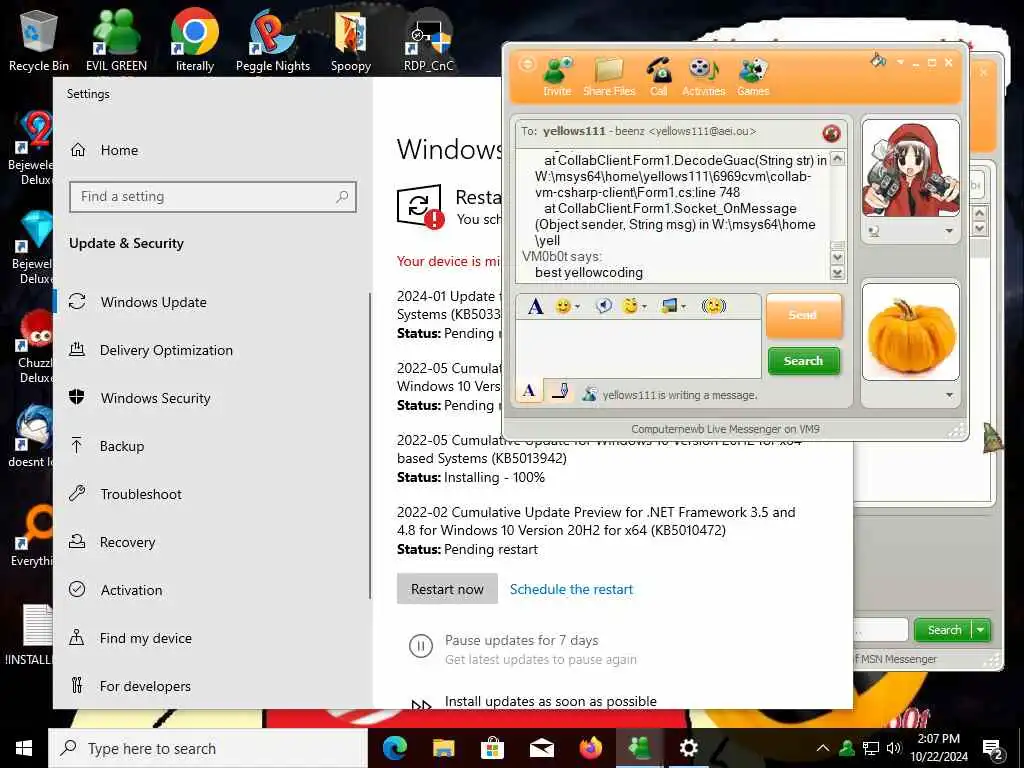The image size is (1024, 768).
Task: Open the Mail app from taskbar
Action: (x=541, y=748)
